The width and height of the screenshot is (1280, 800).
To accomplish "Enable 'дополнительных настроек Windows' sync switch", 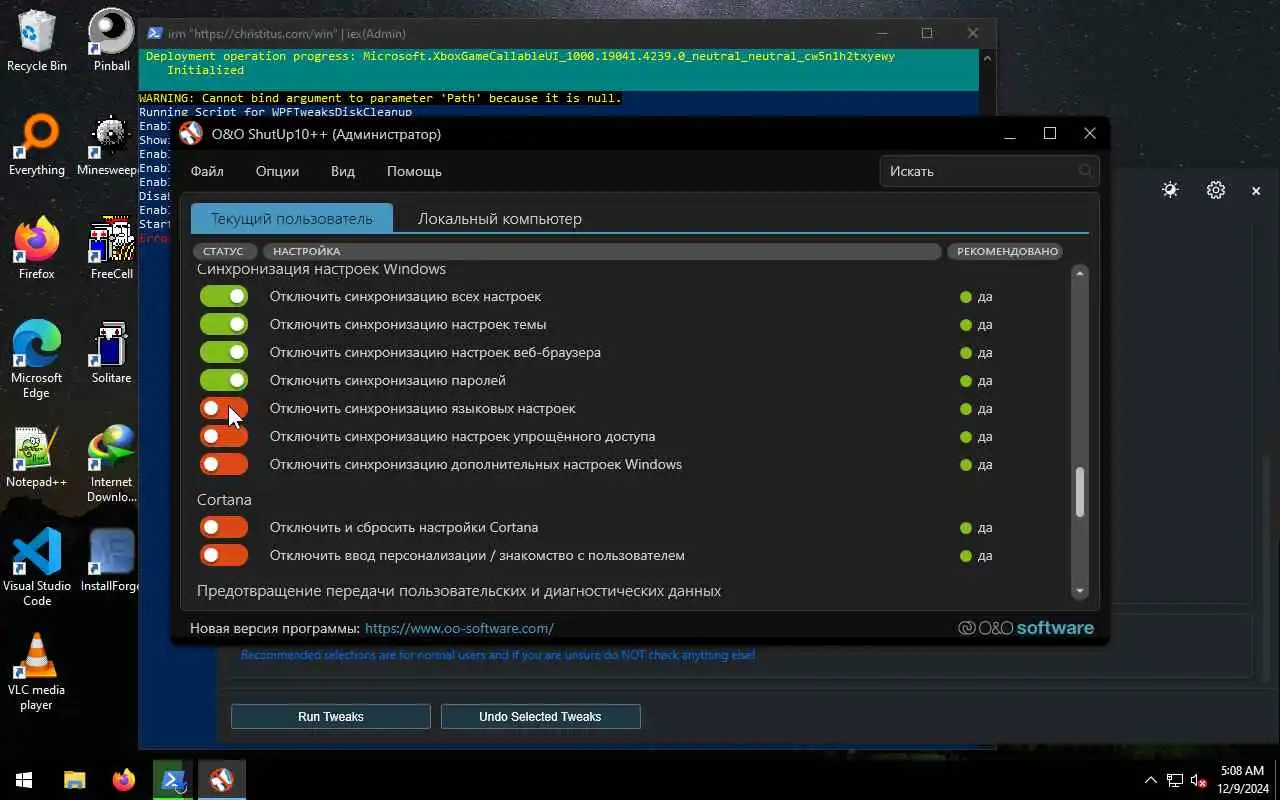I will (224, 464).
